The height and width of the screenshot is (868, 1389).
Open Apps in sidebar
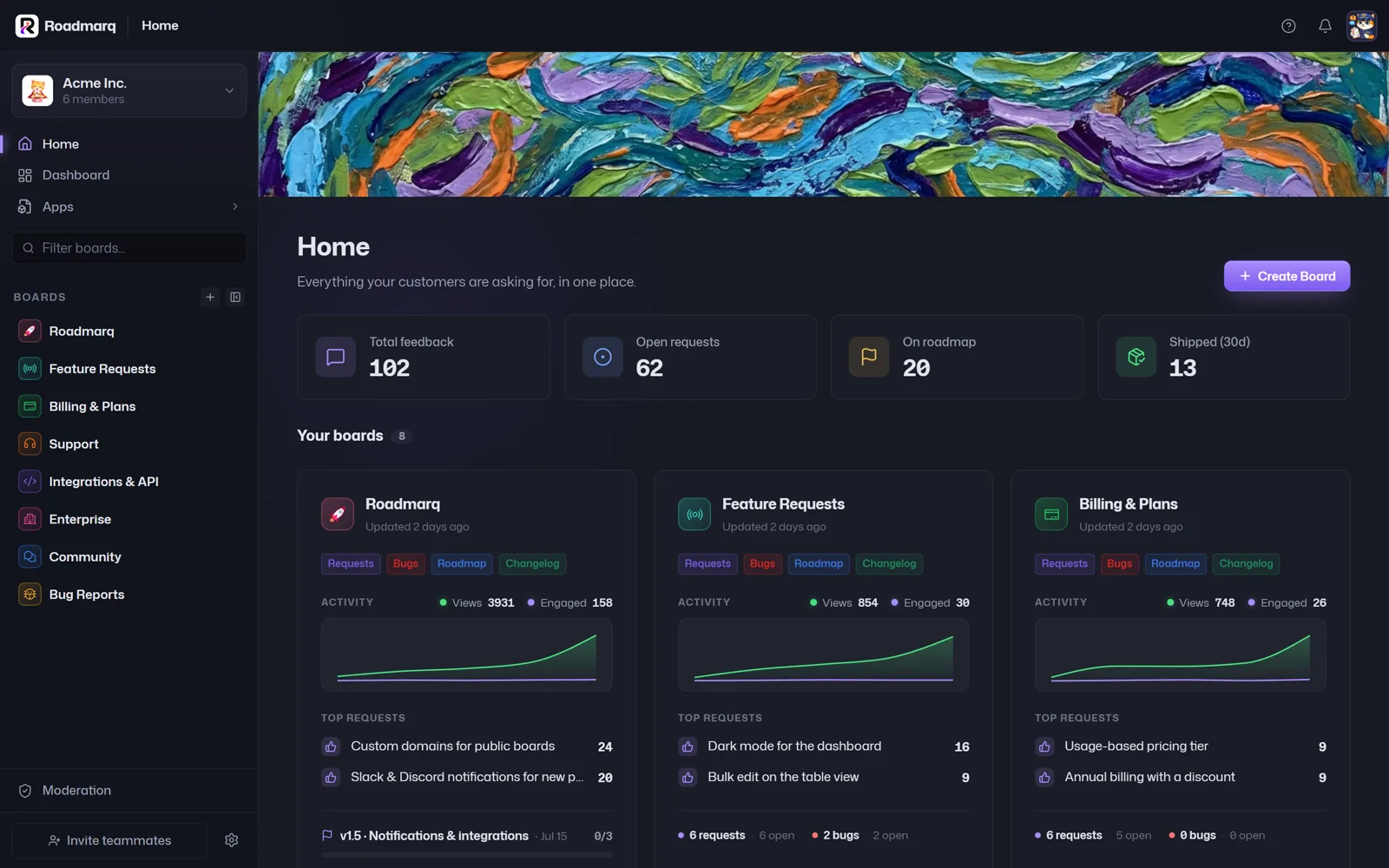pyautogui.click(x=129, y=207)
